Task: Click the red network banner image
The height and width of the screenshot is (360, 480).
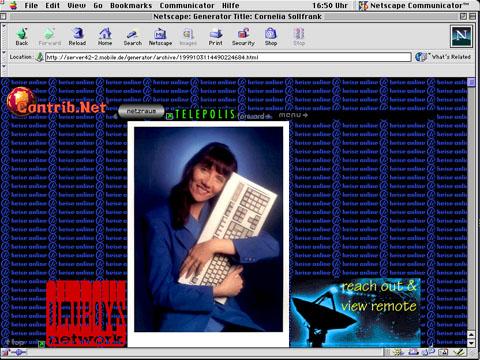Action: (86, 313)
